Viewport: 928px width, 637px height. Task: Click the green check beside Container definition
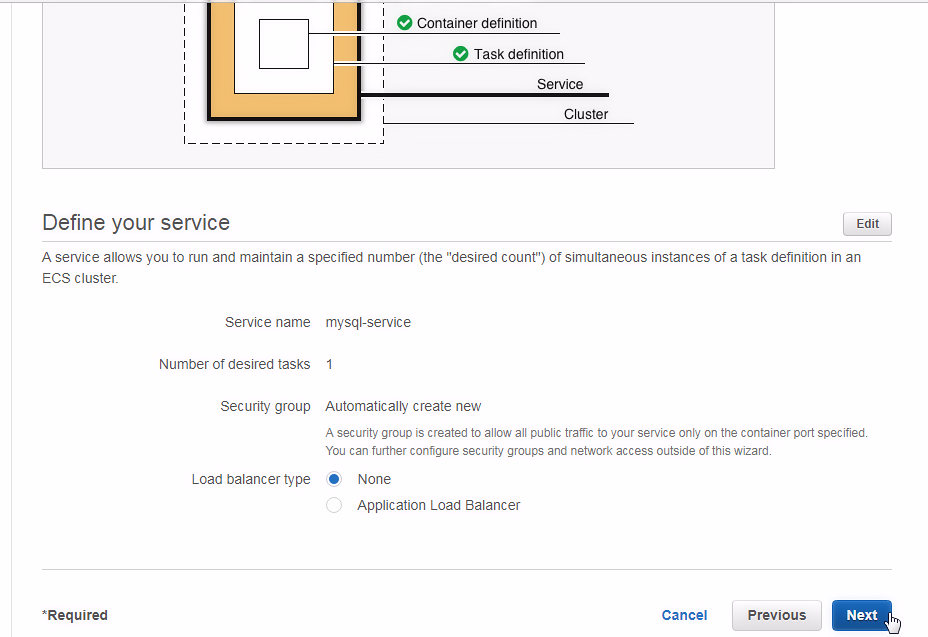pos(404,23)
